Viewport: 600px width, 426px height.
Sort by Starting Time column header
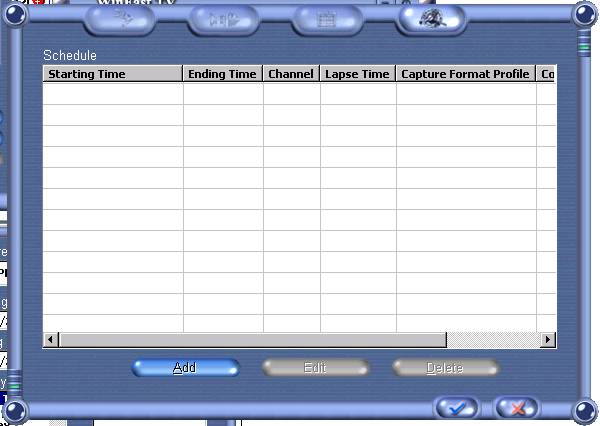tap(113, 74)
